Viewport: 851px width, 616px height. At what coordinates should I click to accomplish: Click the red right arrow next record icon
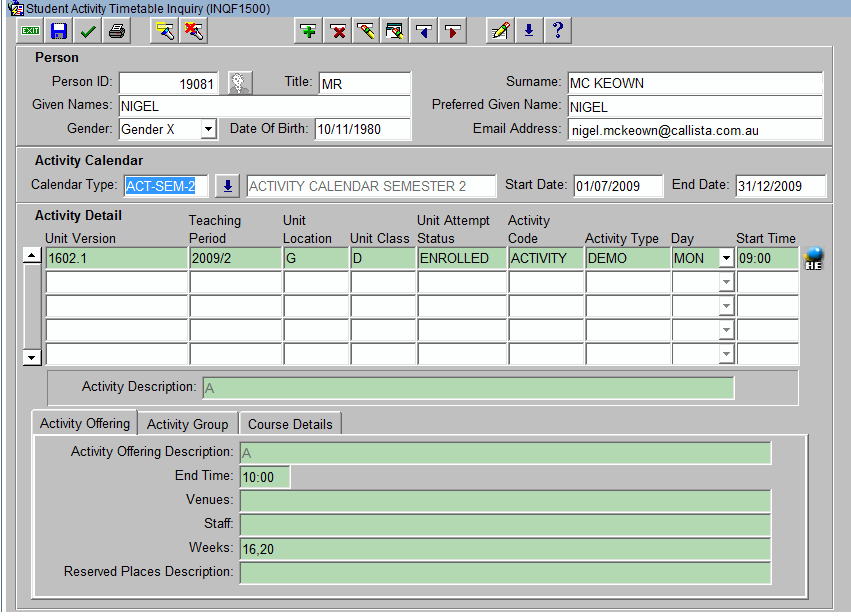(453, 31)
